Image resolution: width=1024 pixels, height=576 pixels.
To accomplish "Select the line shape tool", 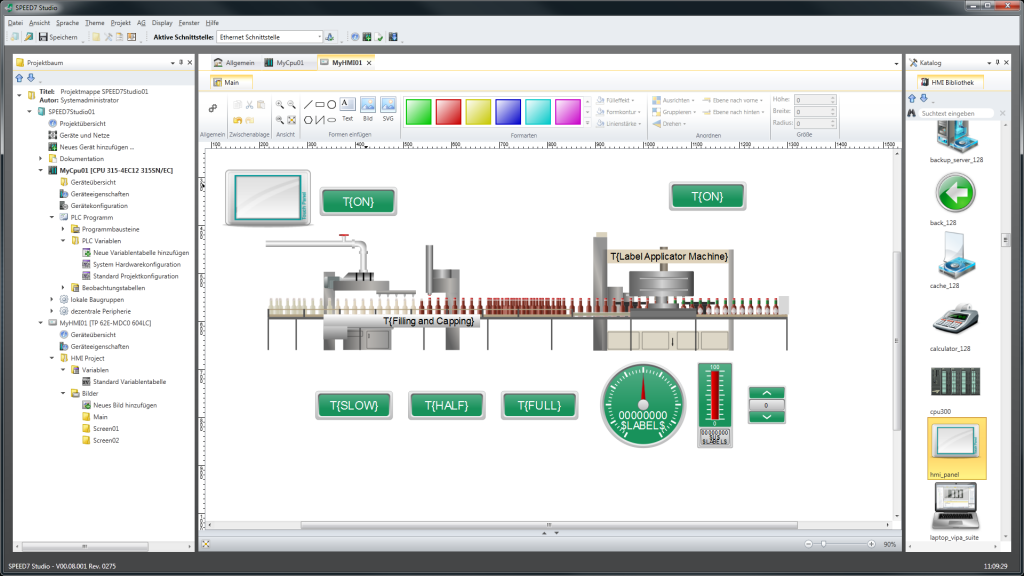I will 308,104.
